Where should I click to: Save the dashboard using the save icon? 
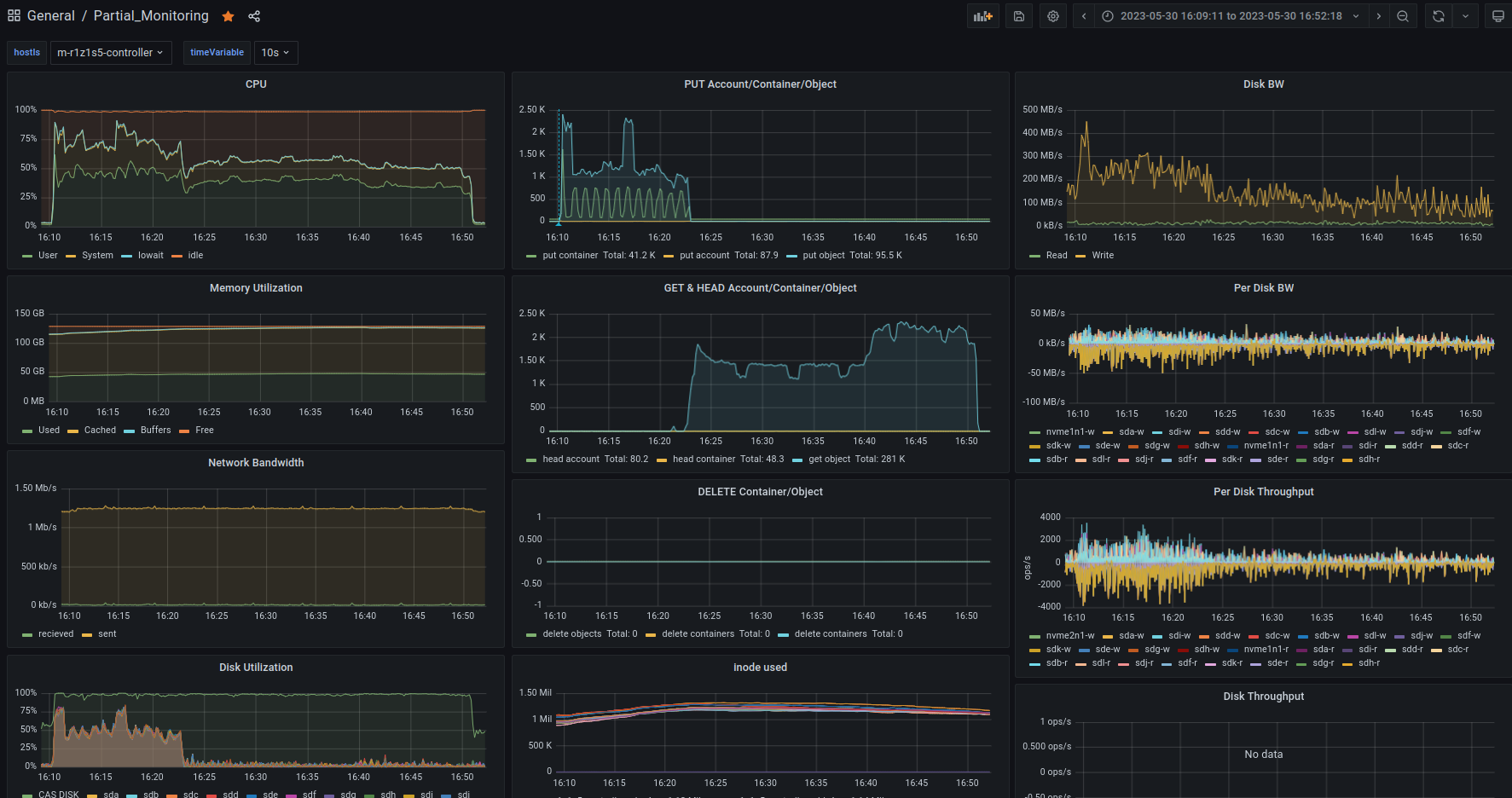click(x=1018, y=16)
